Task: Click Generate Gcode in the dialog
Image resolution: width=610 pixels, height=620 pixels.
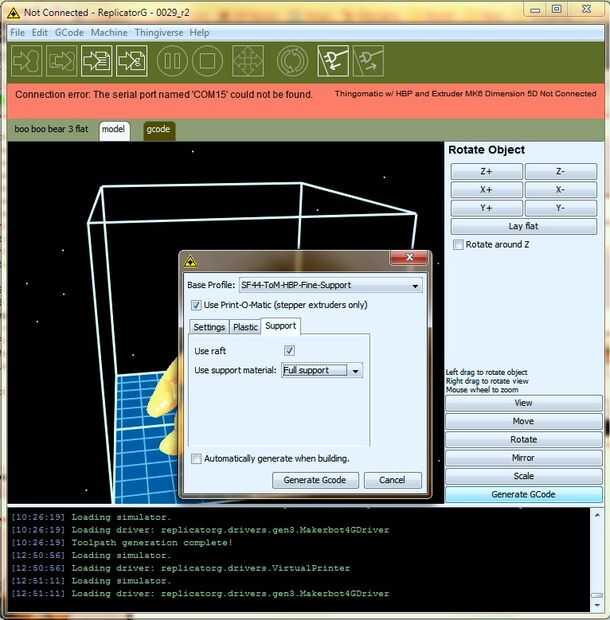Action: [315, 480]
